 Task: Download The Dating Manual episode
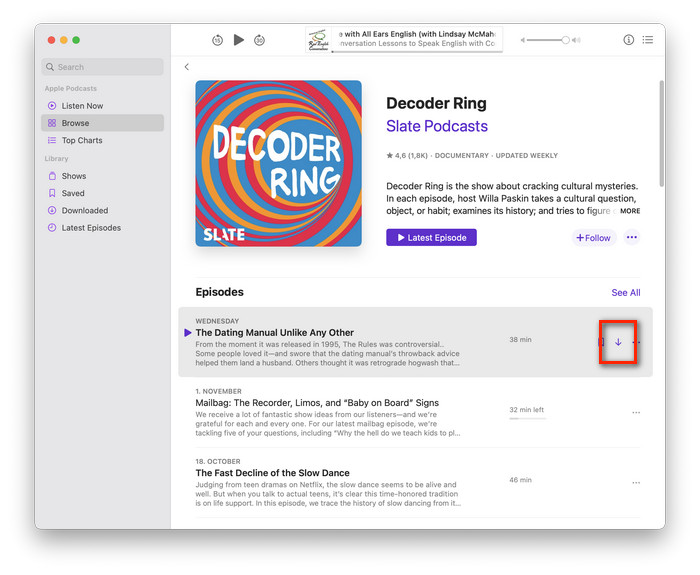point(618,342)
